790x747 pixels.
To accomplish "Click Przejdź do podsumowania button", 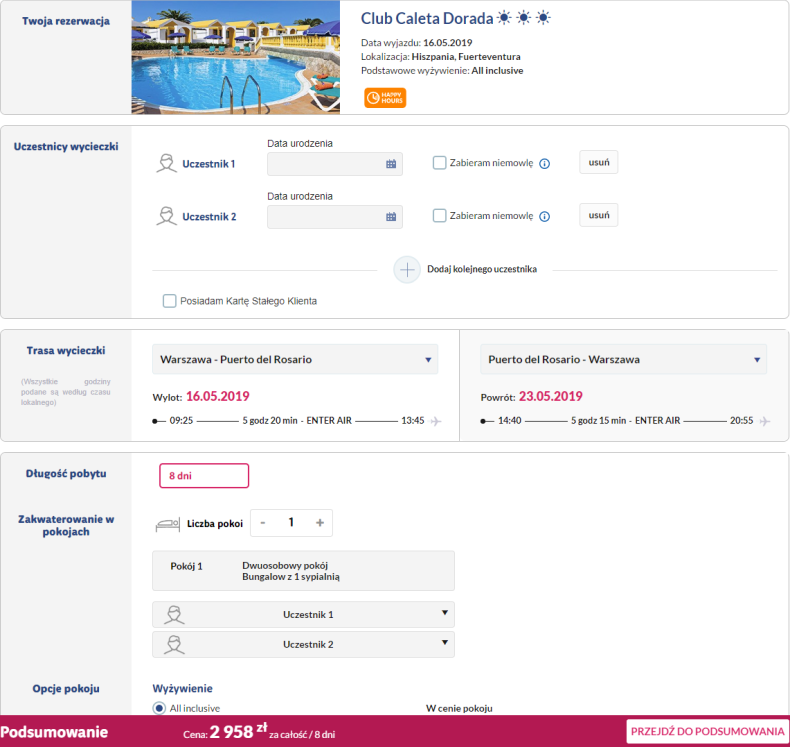I will tap(707, 731).
